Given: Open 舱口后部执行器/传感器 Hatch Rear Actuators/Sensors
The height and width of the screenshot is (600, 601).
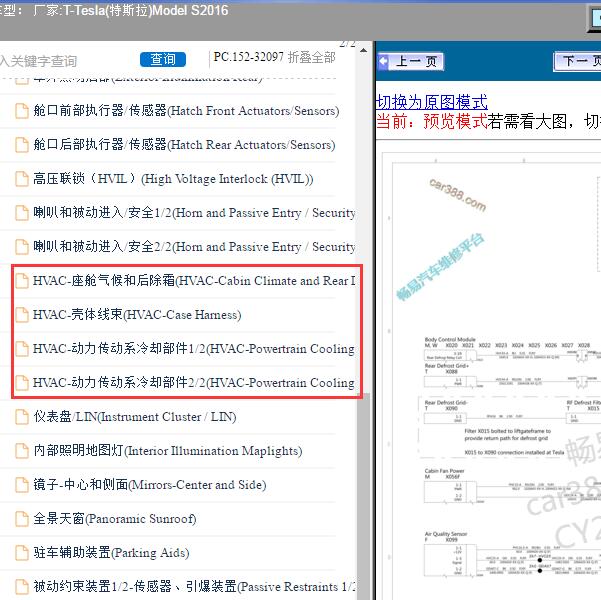Looking at the screenshot, I should click(x=184, y=145).
